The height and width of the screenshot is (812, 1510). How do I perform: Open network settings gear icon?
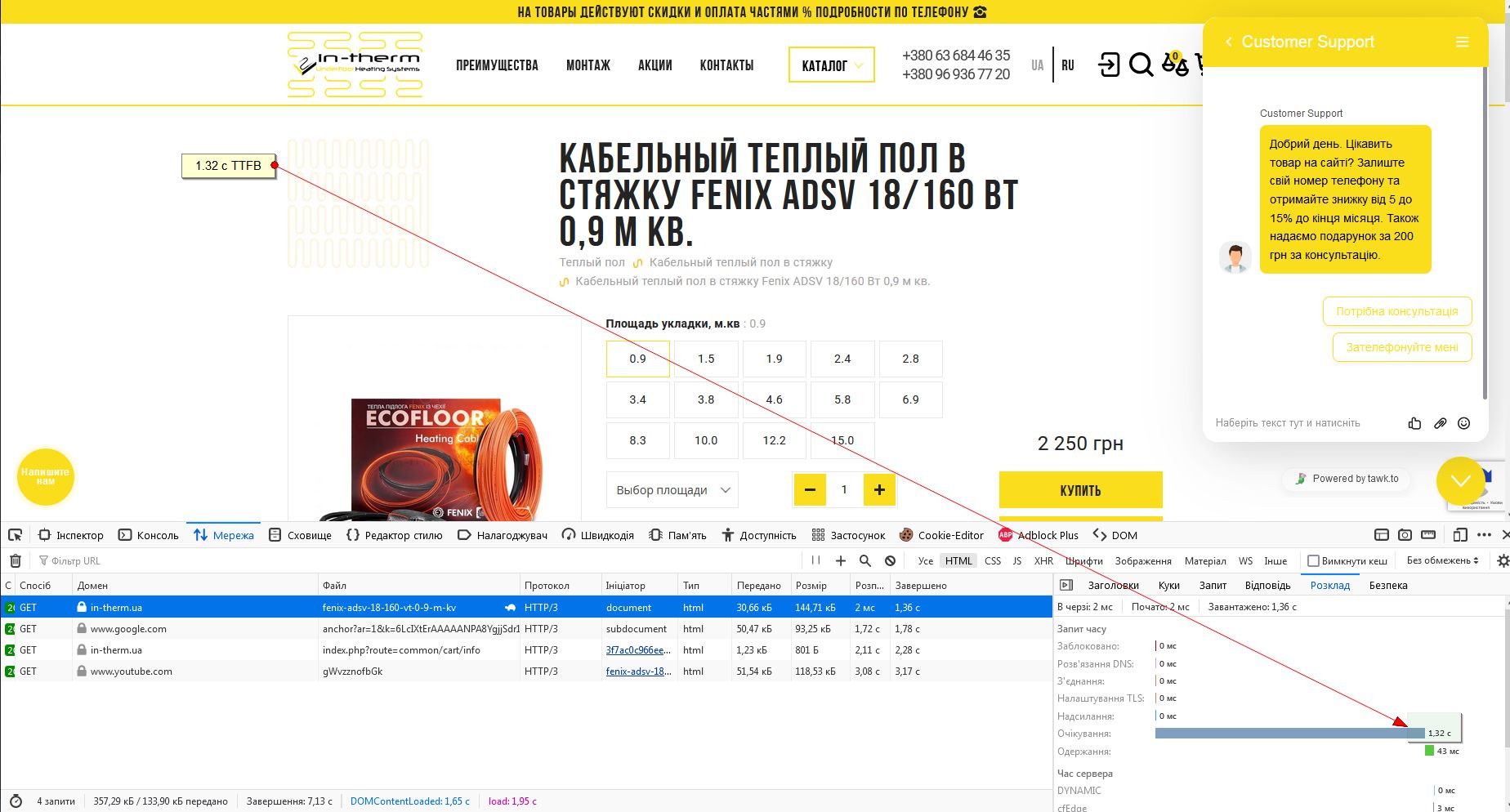click(x=1503, y=560)
